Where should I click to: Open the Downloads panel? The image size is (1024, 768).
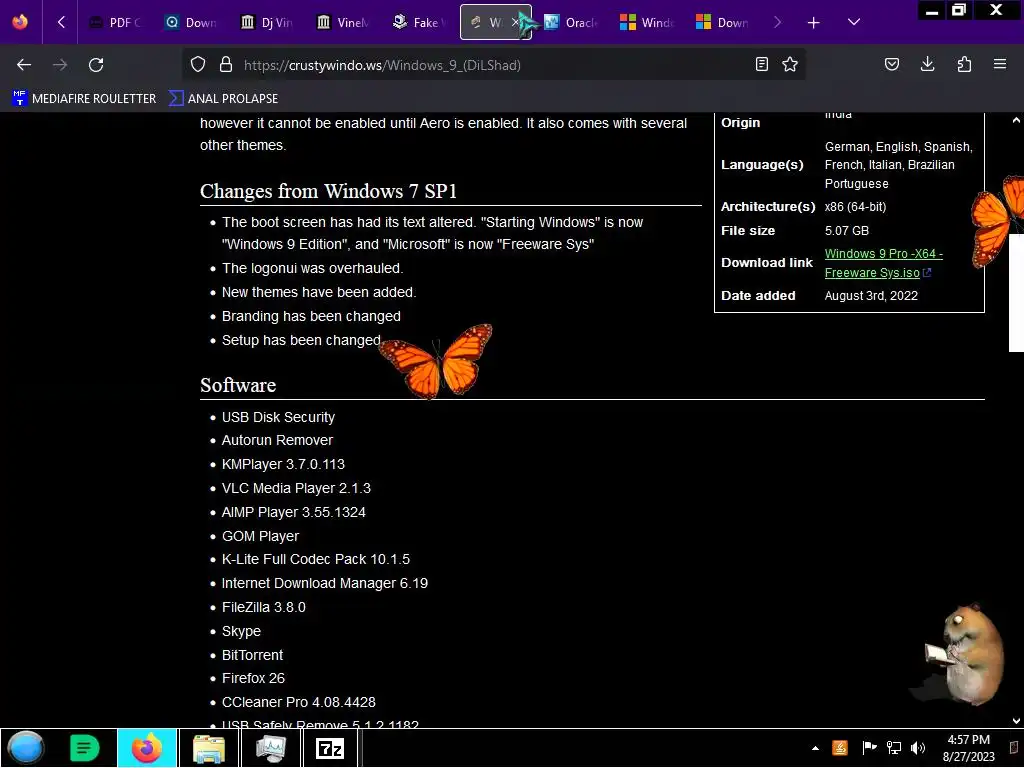pyautogui.click(x=927, y=64)
